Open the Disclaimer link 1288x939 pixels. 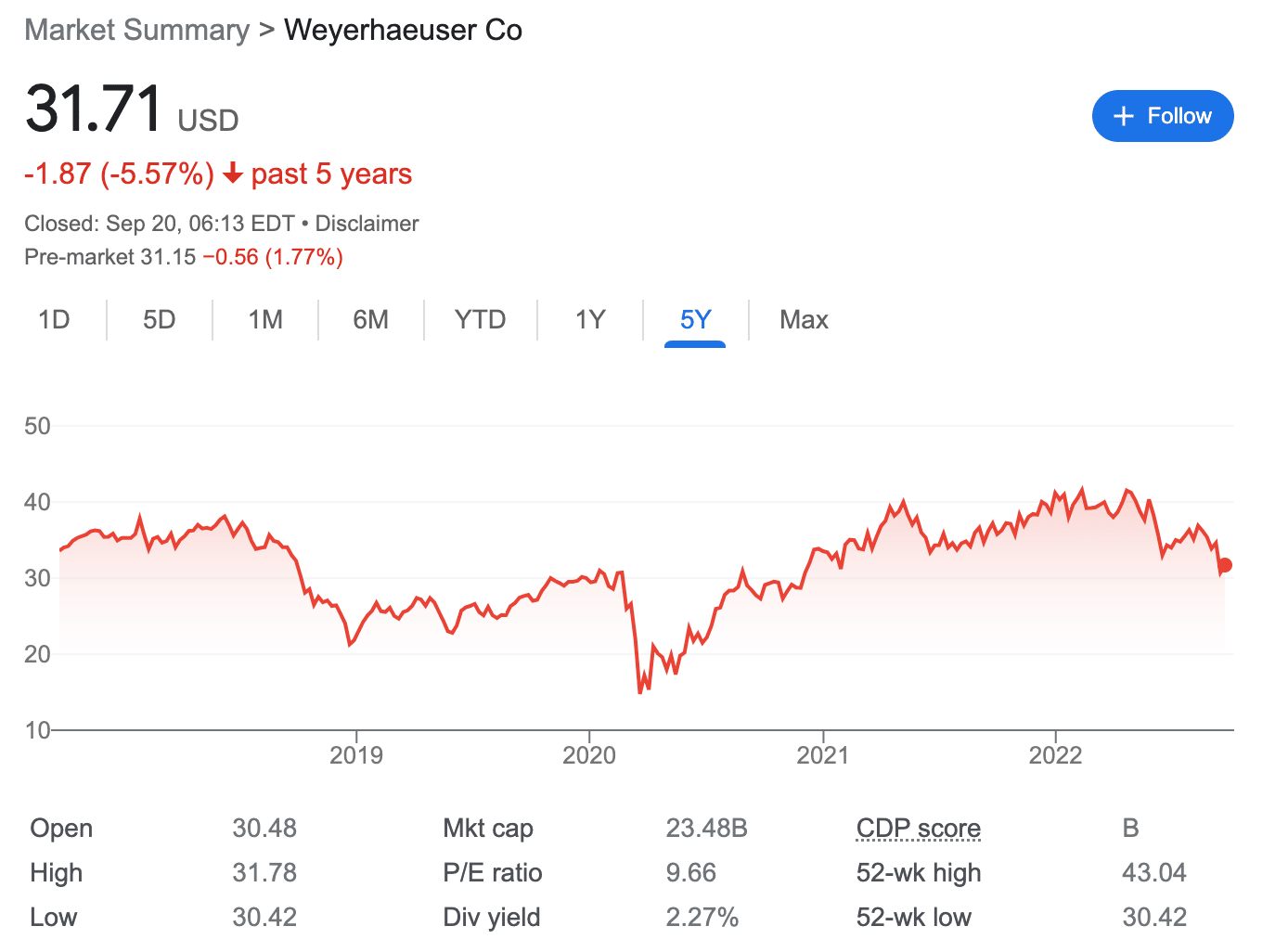367,224
